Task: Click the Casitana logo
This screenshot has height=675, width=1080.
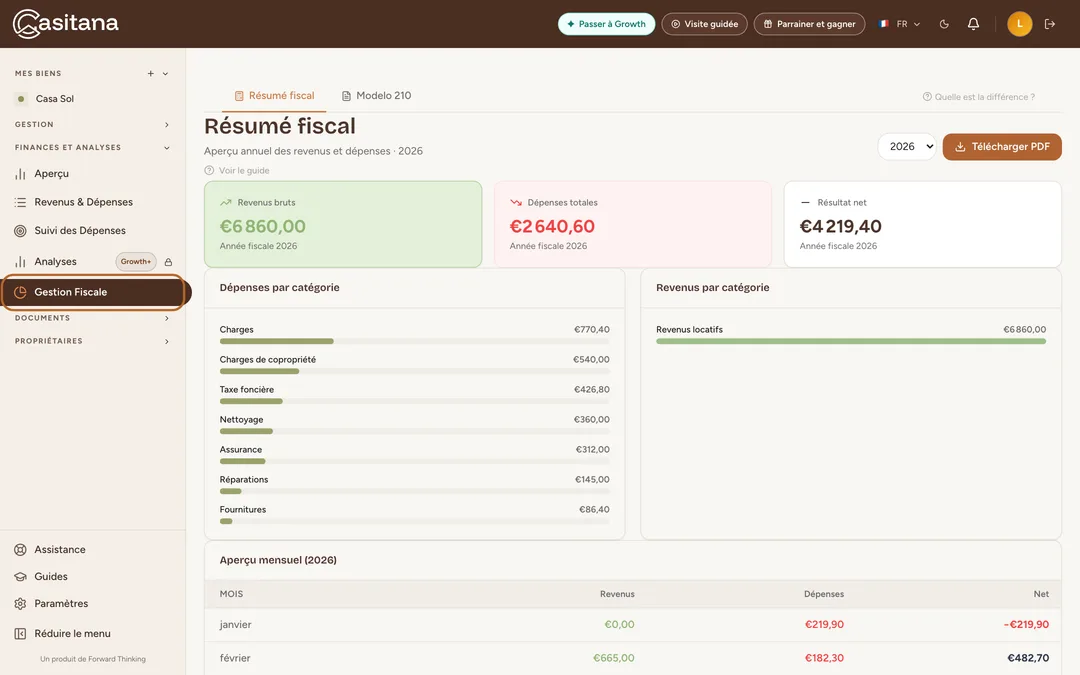Action: point(65,23)
